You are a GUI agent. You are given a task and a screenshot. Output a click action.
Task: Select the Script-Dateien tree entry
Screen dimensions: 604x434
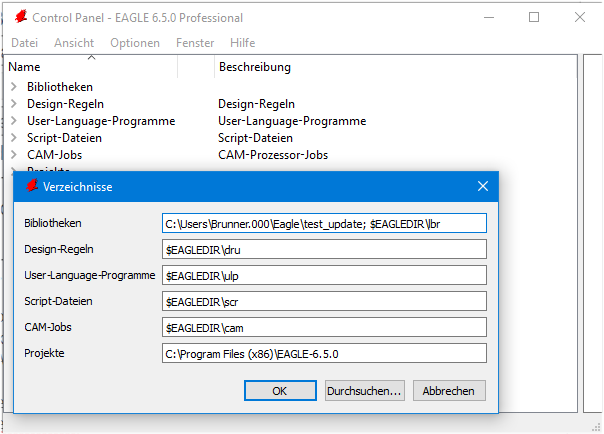(x=64, y=138)
